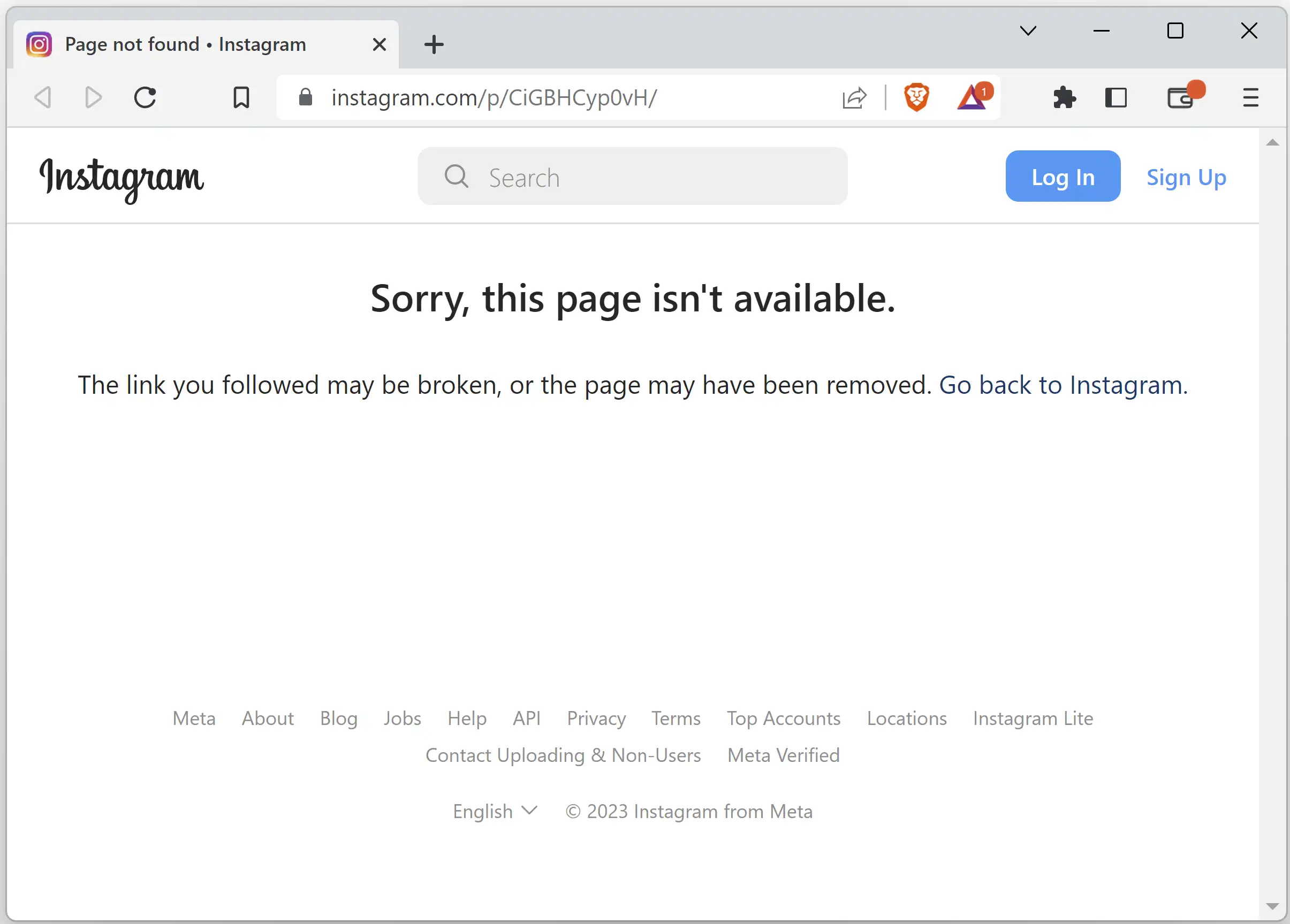
Task: Open the Instagram Search field
Action: pos(633,176)
